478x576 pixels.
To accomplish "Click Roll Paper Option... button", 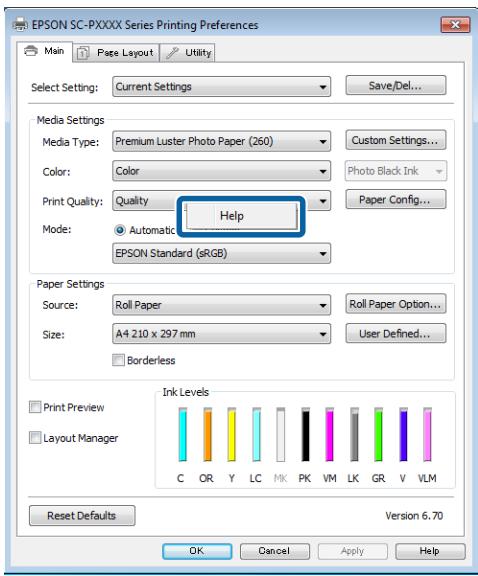I will (396, 304).
